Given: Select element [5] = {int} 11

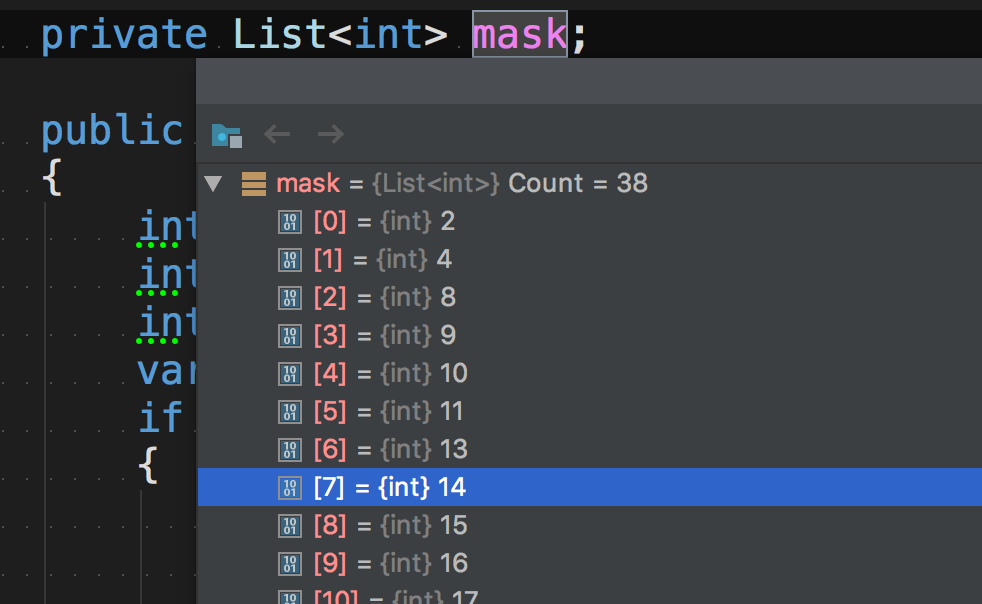Looking at the screenshot, I should (x=589, y=412).
